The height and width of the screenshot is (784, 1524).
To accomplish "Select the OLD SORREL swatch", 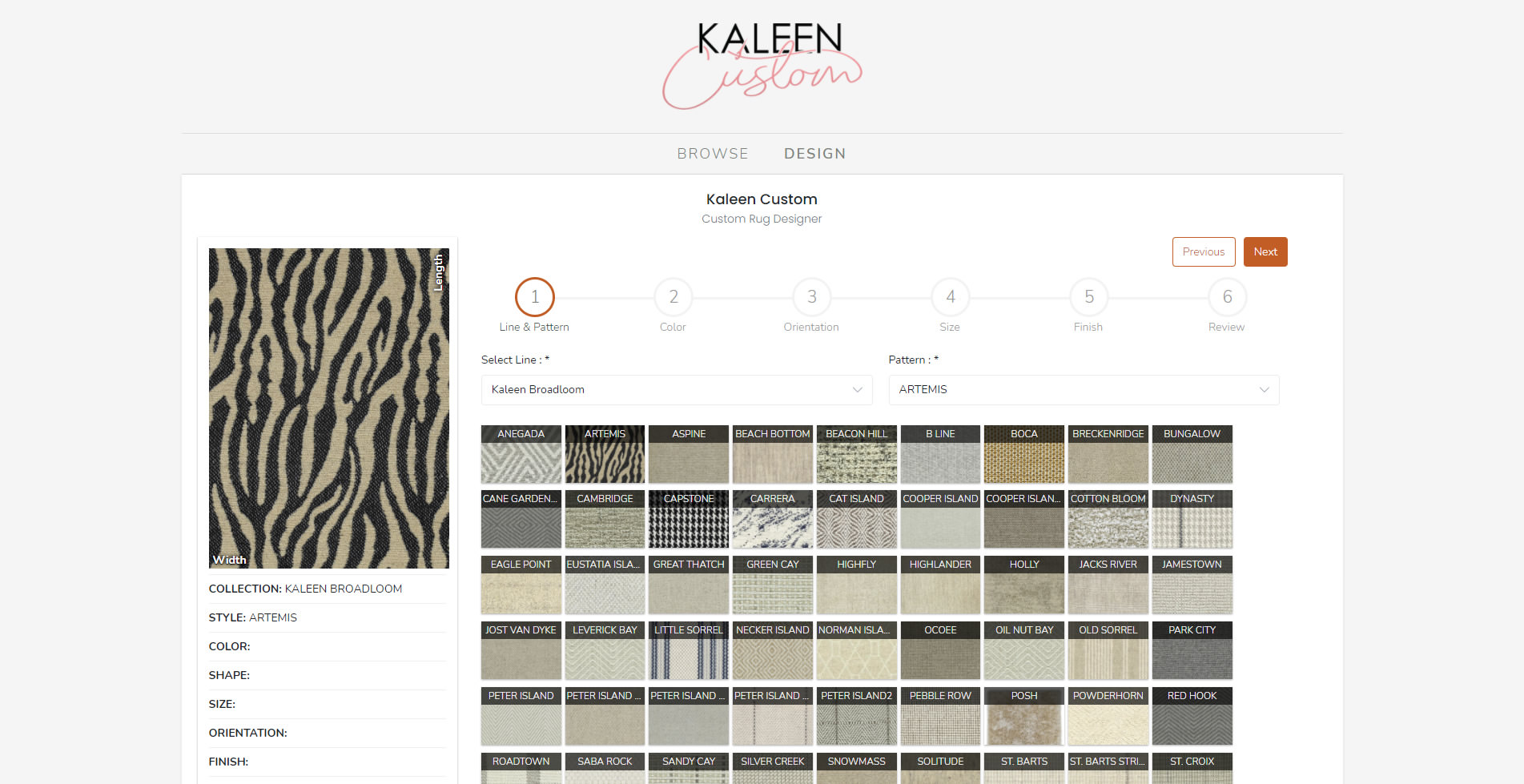I will [1108, 650].
